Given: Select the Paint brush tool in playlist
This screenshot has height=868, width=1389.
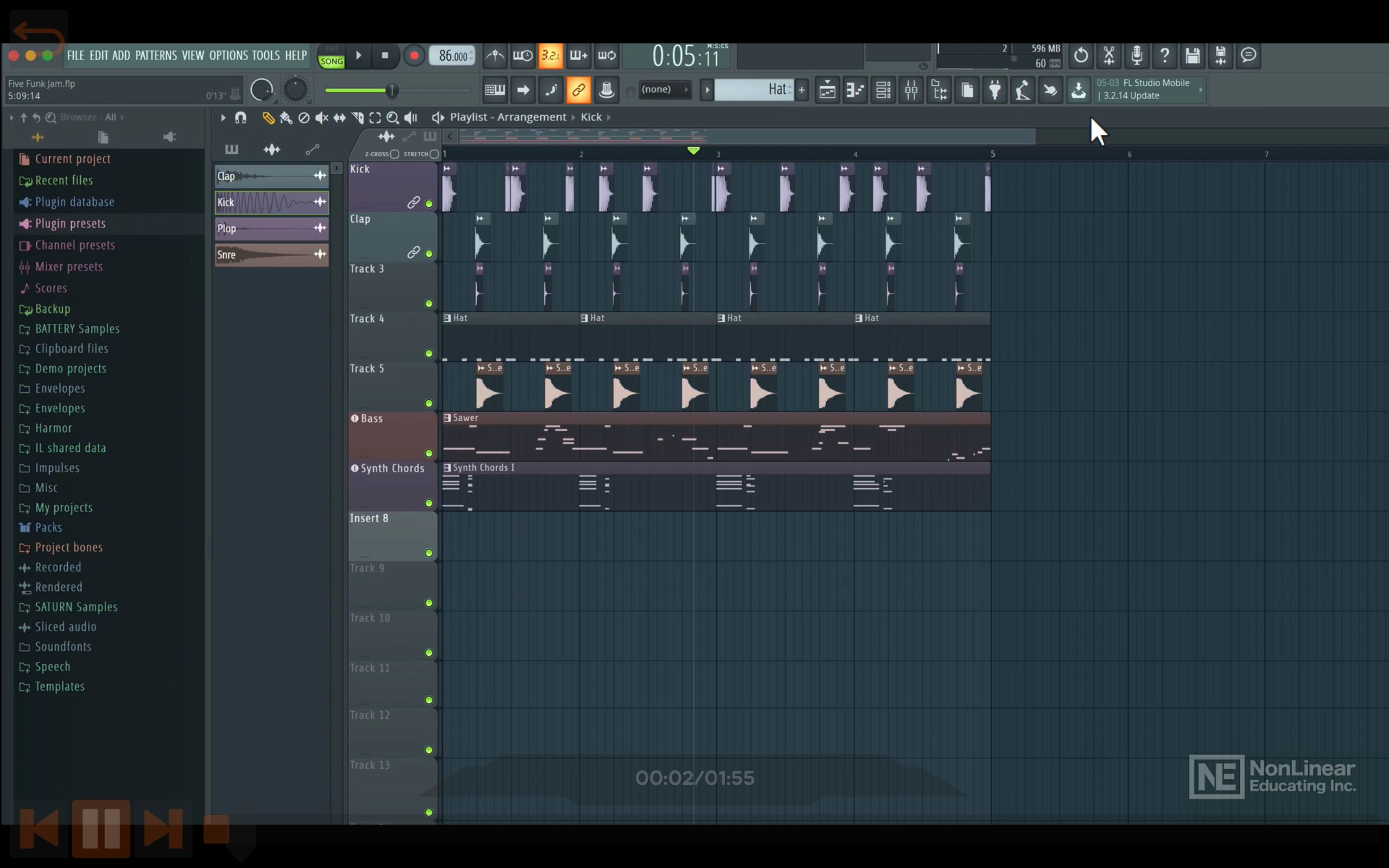Looking at the screenshot, I should point(286,118).
